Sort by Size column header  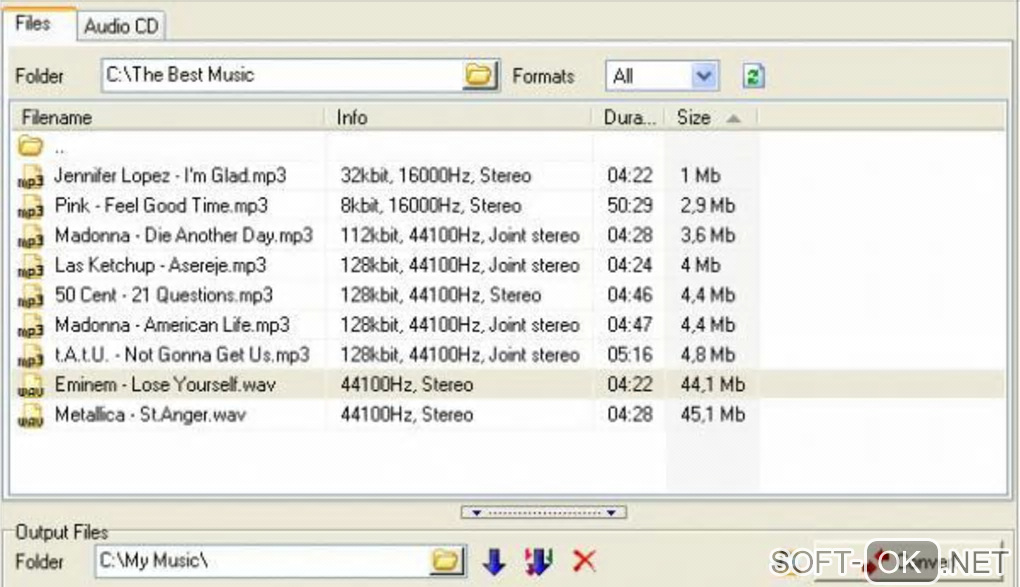710,118
